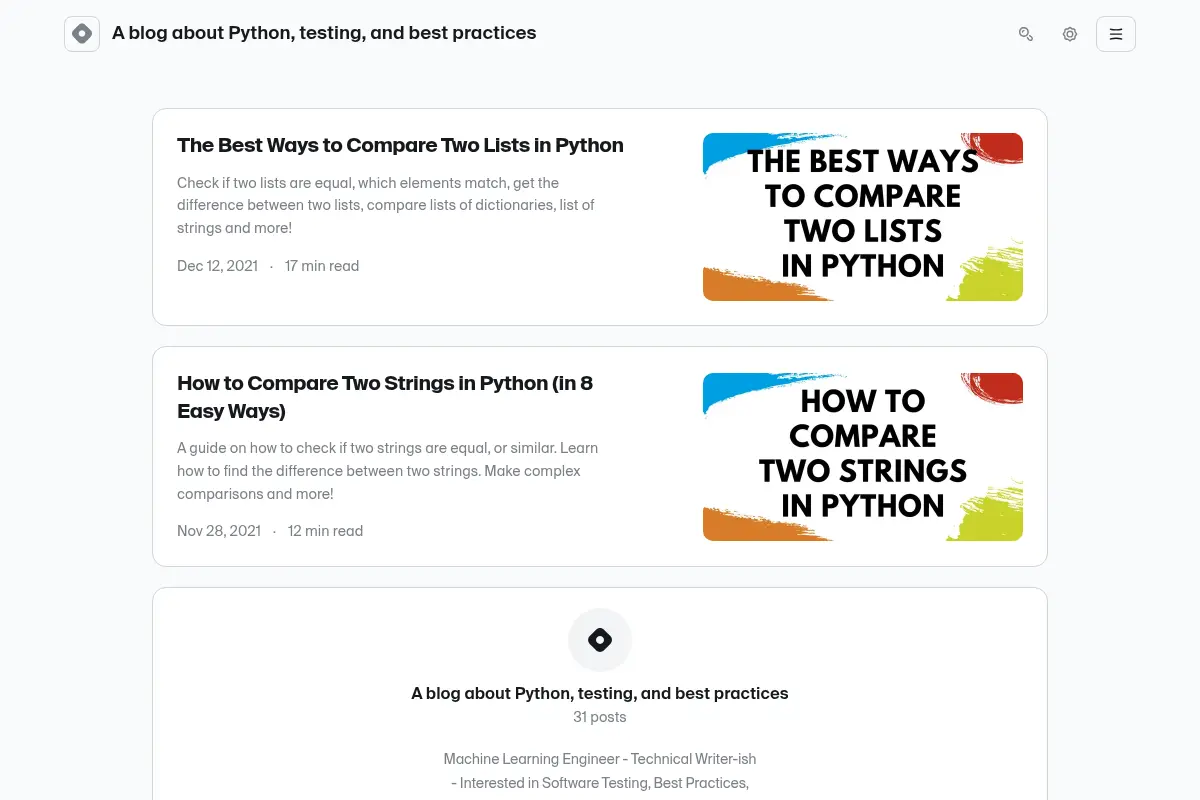This screenshot has width=1200, height=800.
Task: Click the round blog avatar in profile card
Action: tap(600, 640)
